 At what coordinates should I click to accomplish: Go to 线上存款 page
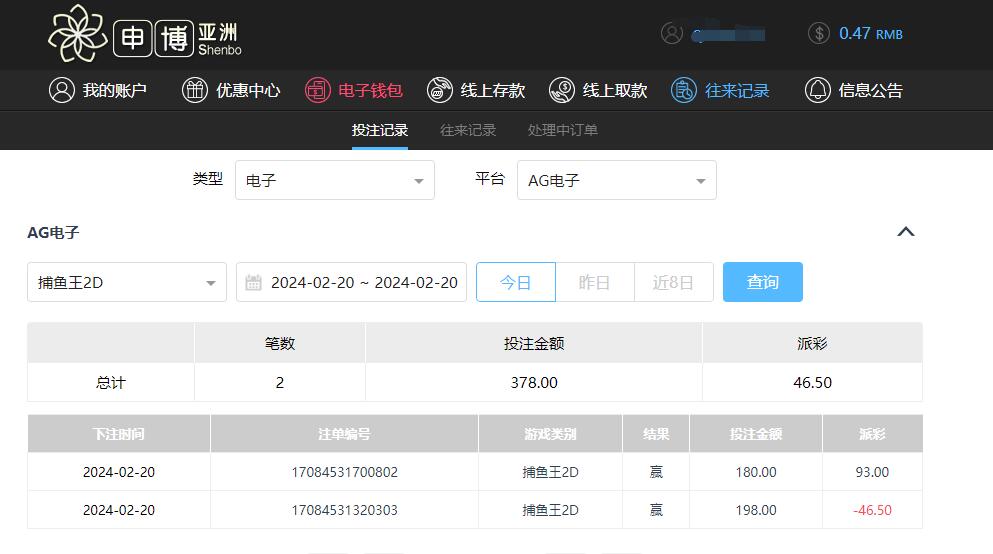pyautogui.click(x=476, y=90)
